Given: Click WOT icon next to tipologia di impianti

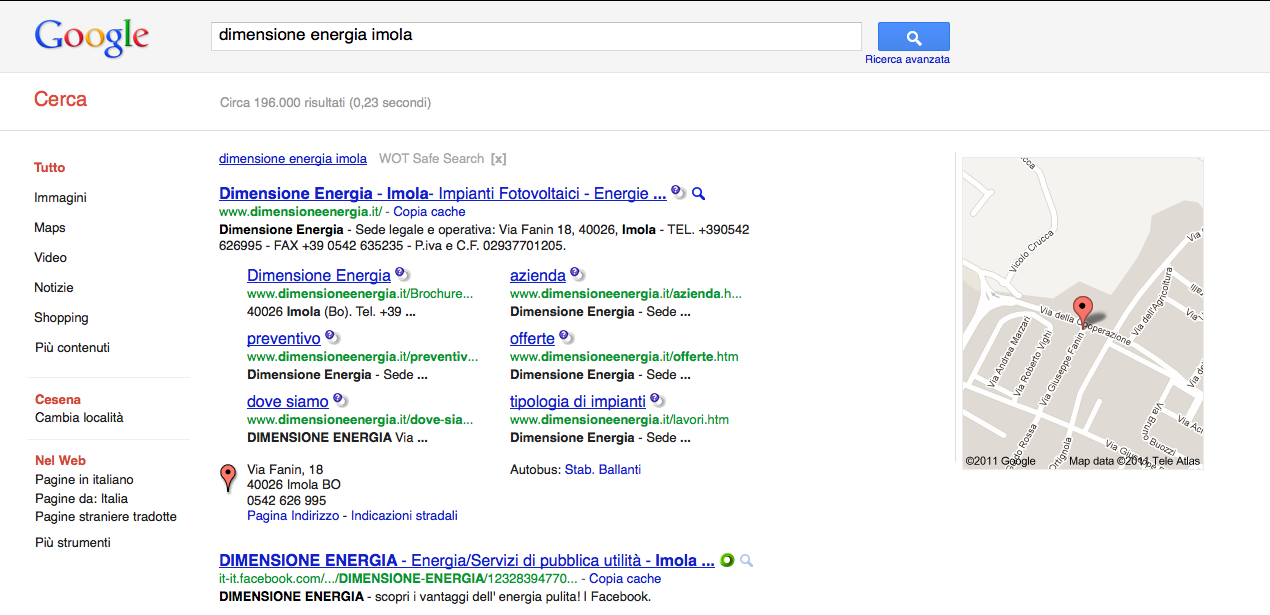Looking at the screenshot, I should (x=656, y=400).
